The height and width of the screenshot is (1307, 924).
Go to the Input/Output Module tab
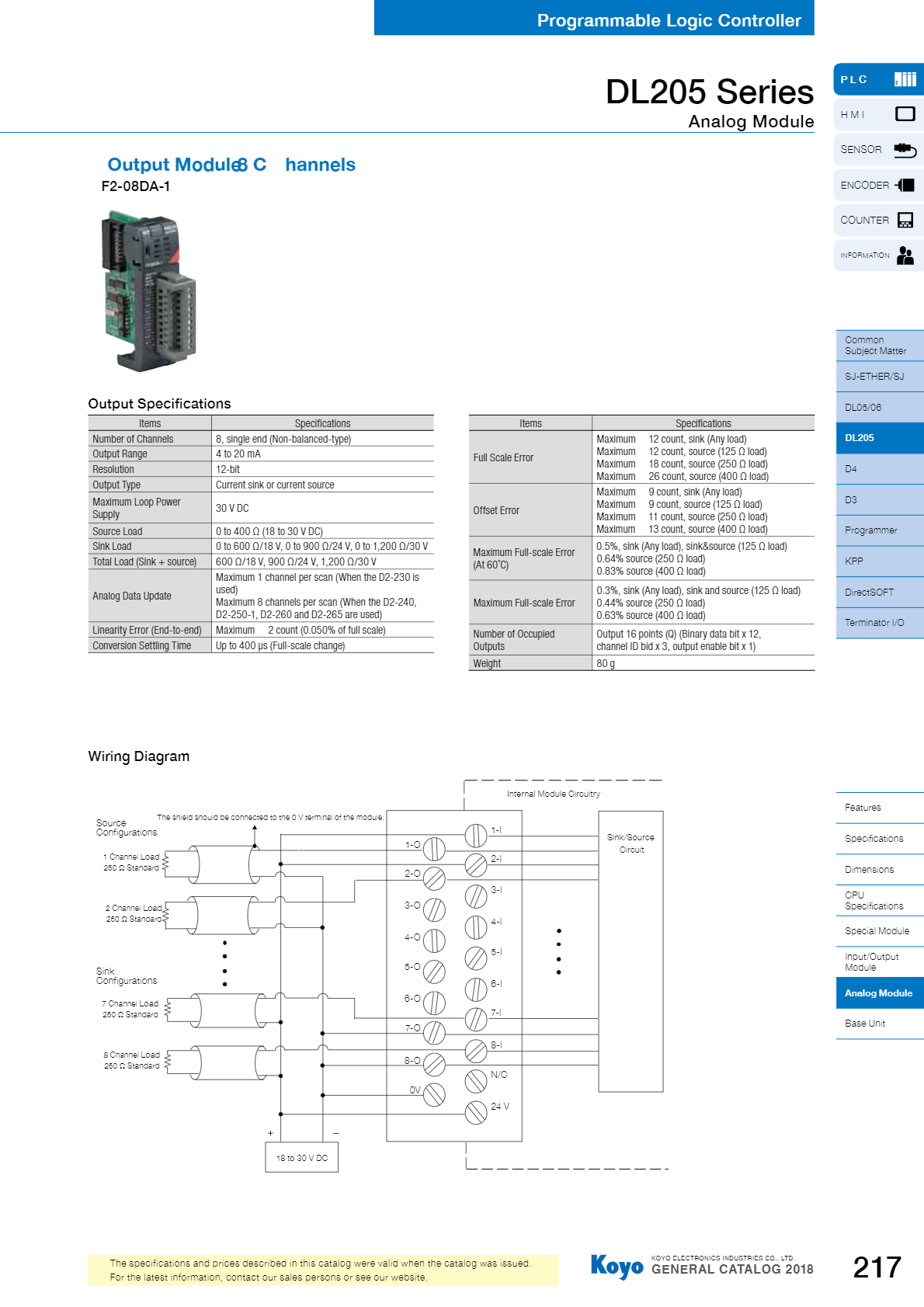880,962
